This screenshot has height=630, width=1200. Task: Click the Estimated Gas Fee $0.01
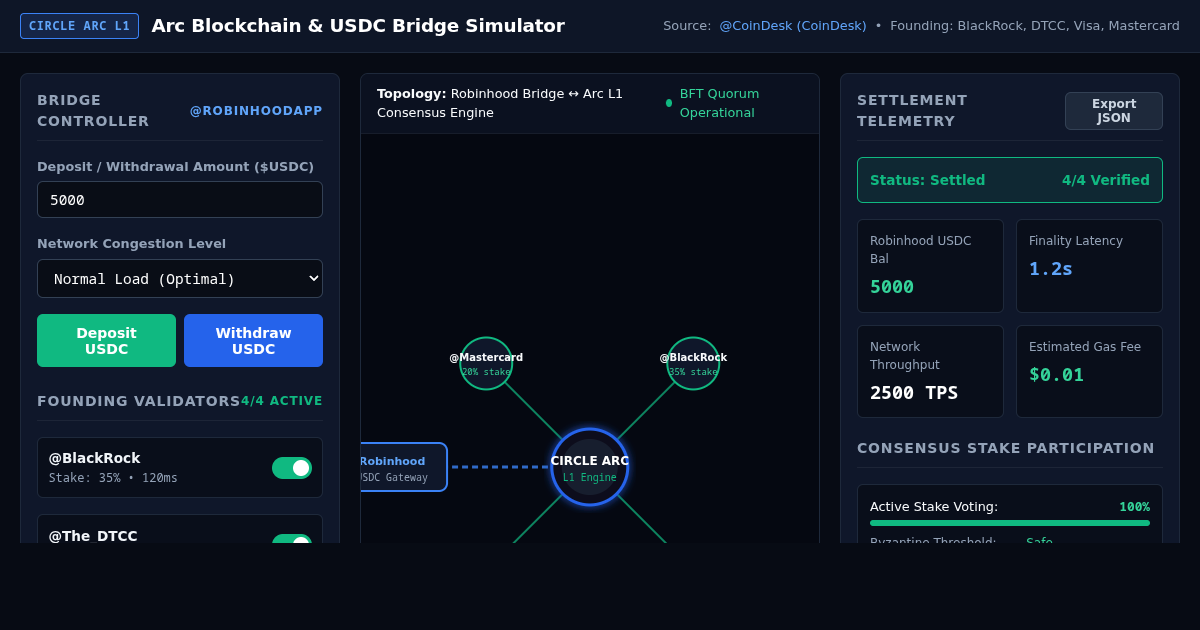tap(1056, 375)
